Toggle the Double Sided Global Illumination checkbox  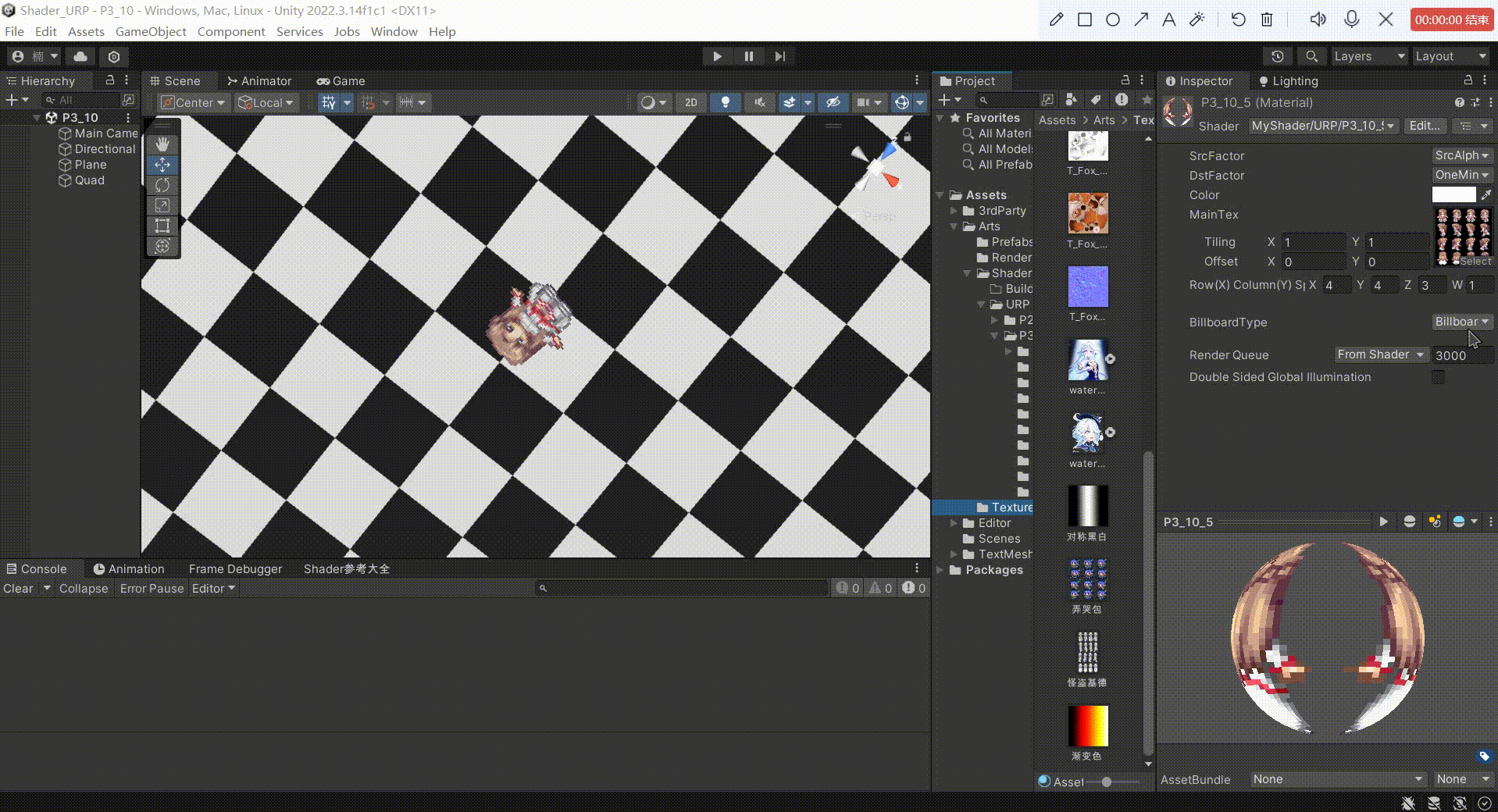click(1438, 377)
